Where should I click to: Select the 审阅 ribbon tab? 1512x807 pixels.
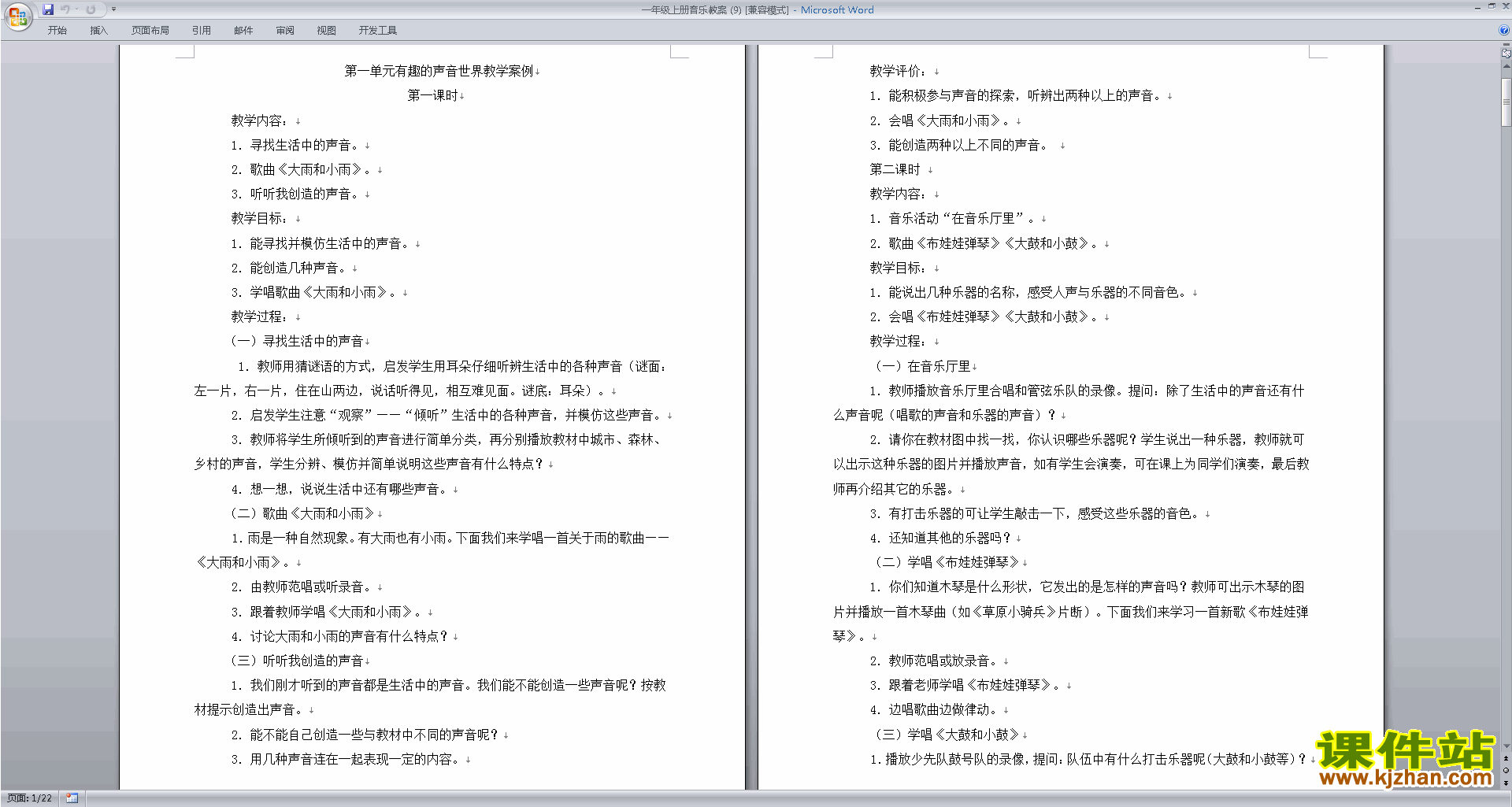pos(285,31)
